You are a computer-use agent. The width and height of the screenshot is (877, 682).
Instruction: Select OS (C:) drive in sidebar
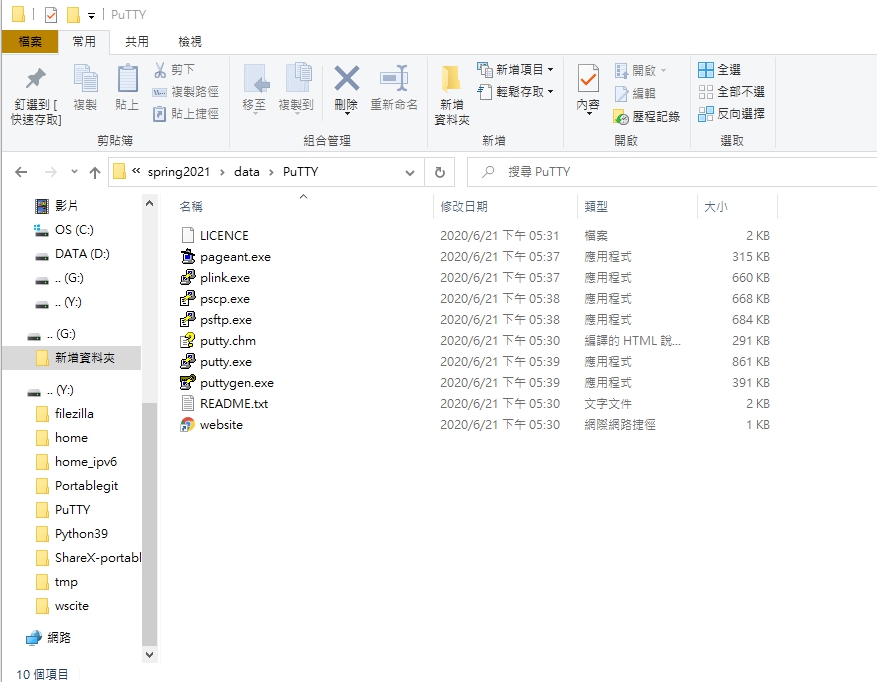[x=74, y=230]
